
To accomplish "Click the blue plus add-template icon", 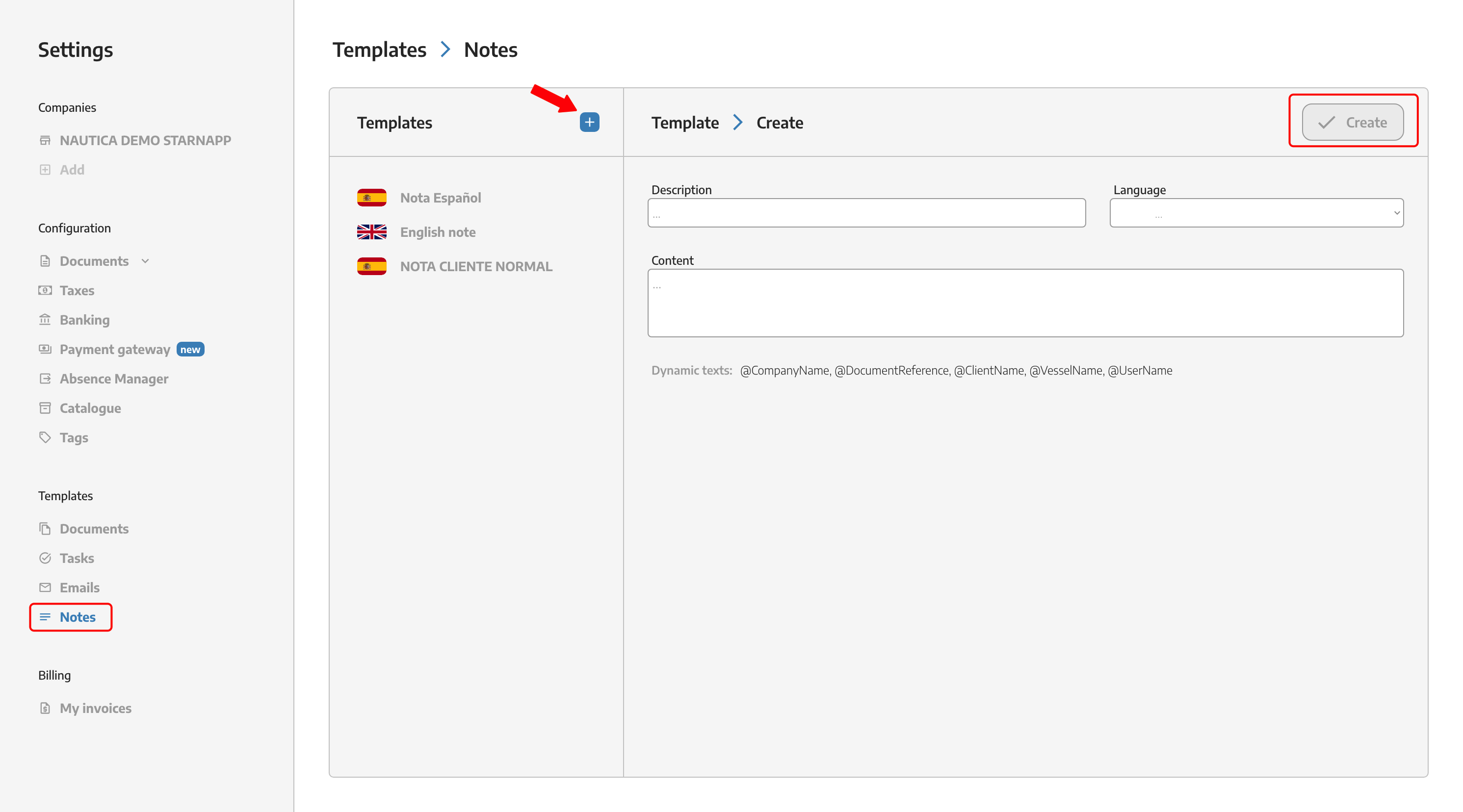I will pyautogui.click(x=589, y=122).
